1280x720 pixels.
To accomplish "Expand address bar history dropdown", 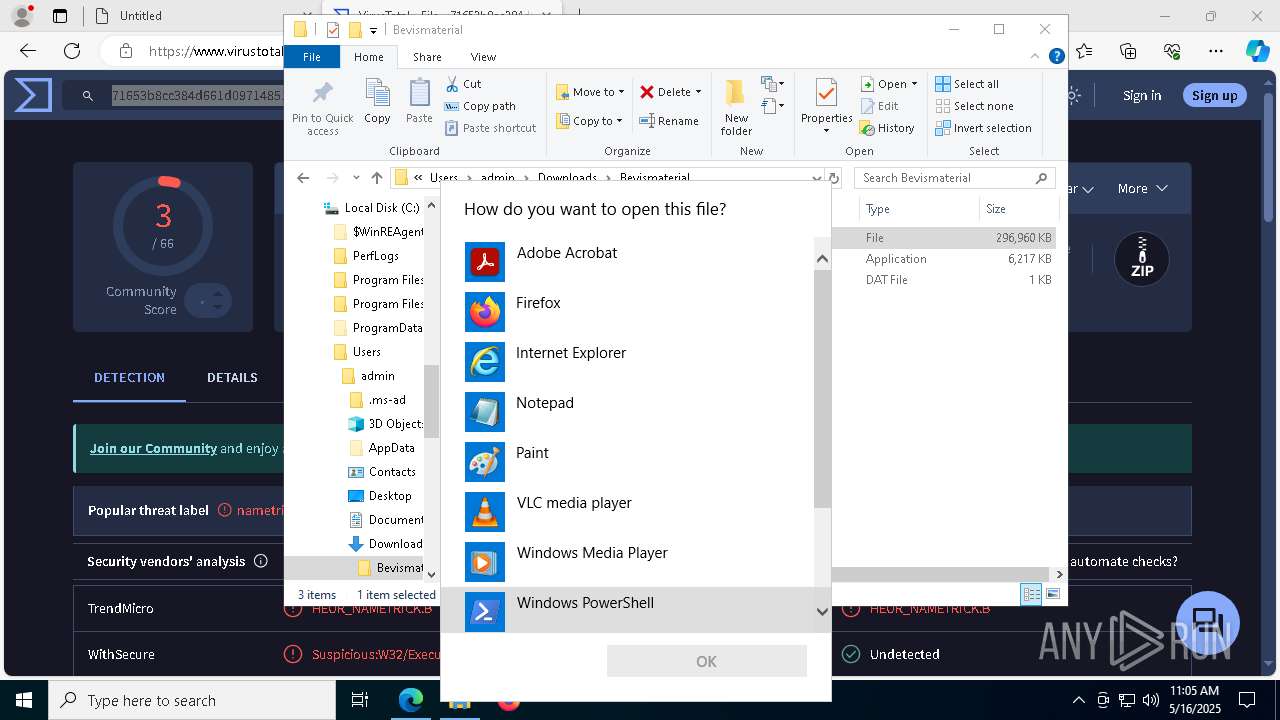I will pos(816,178).
